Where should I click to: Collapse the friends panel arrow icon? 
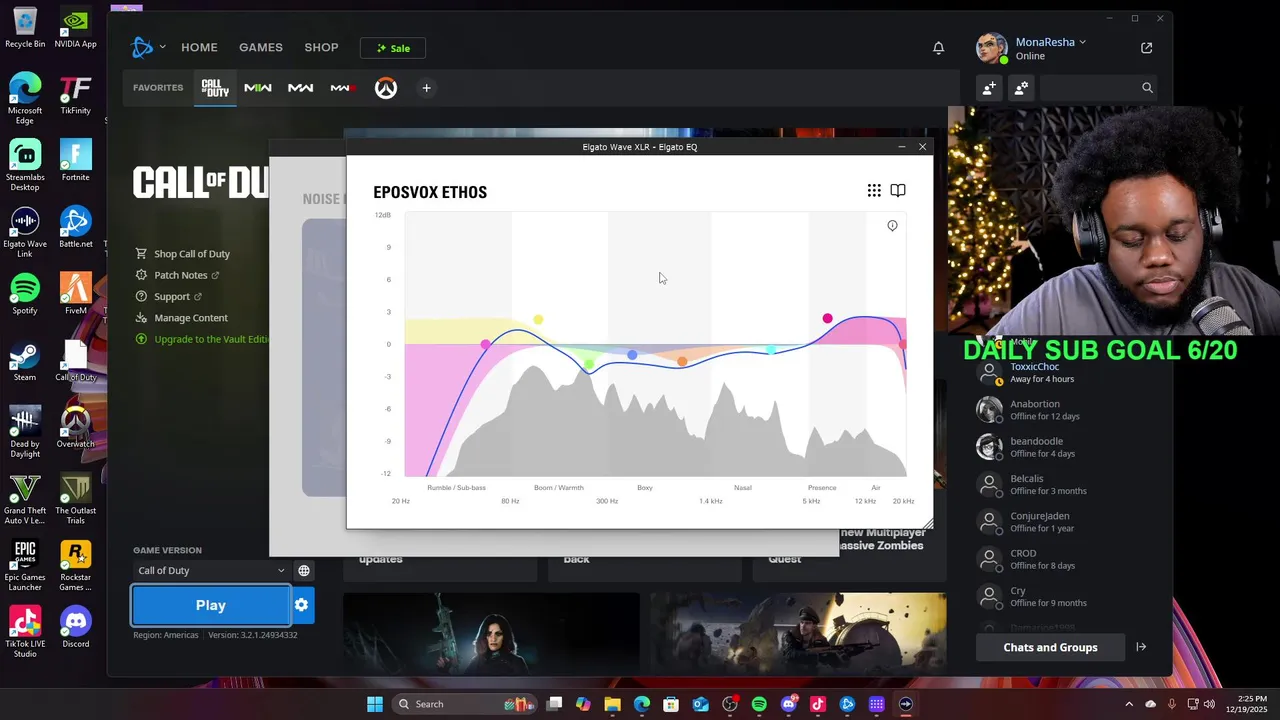1141,647
